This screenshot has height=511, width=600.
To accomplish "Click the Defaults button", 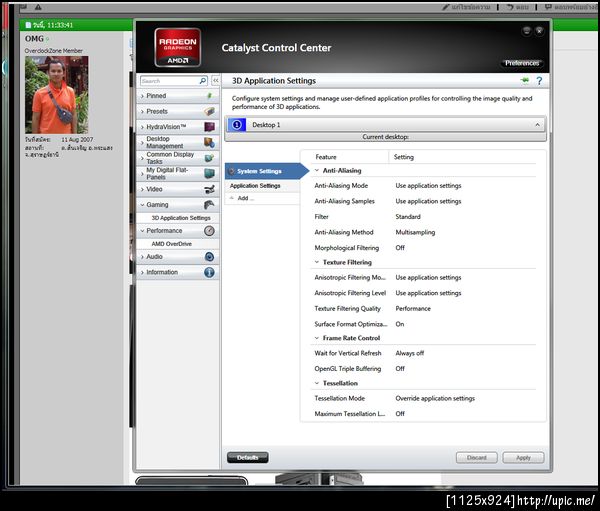I will coord(248,457).
